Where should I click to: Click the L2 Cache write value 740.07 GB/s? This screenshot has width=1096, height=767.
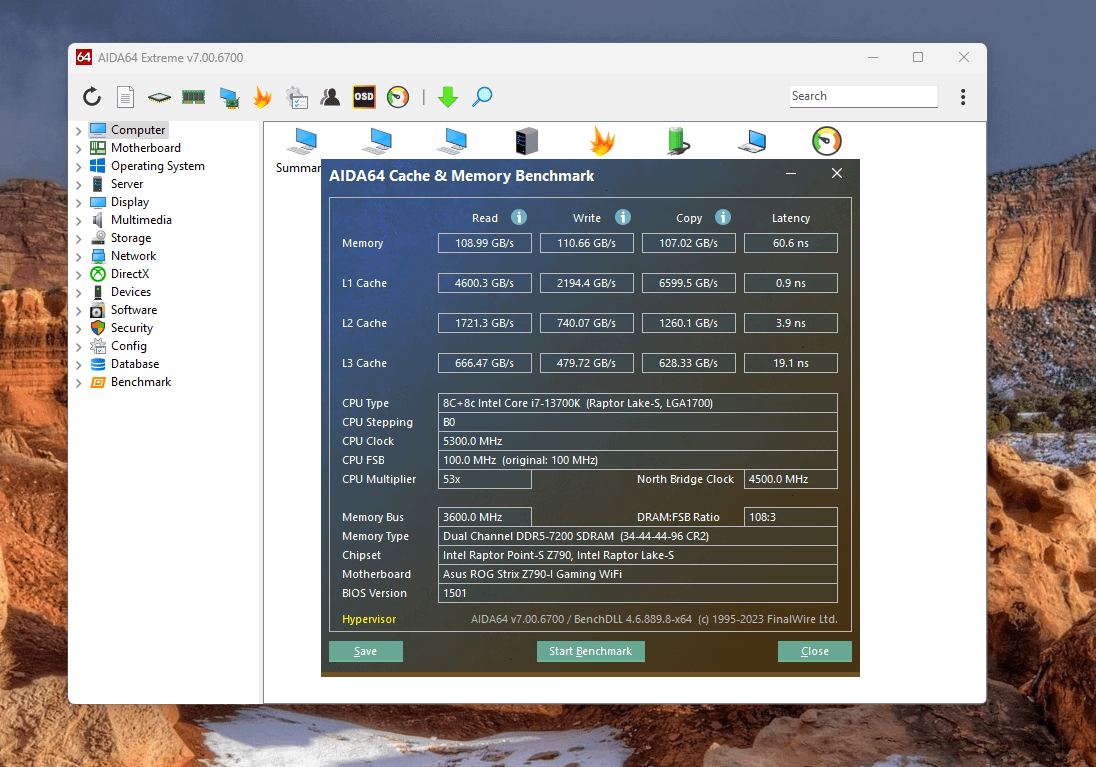tap(586, 323)
